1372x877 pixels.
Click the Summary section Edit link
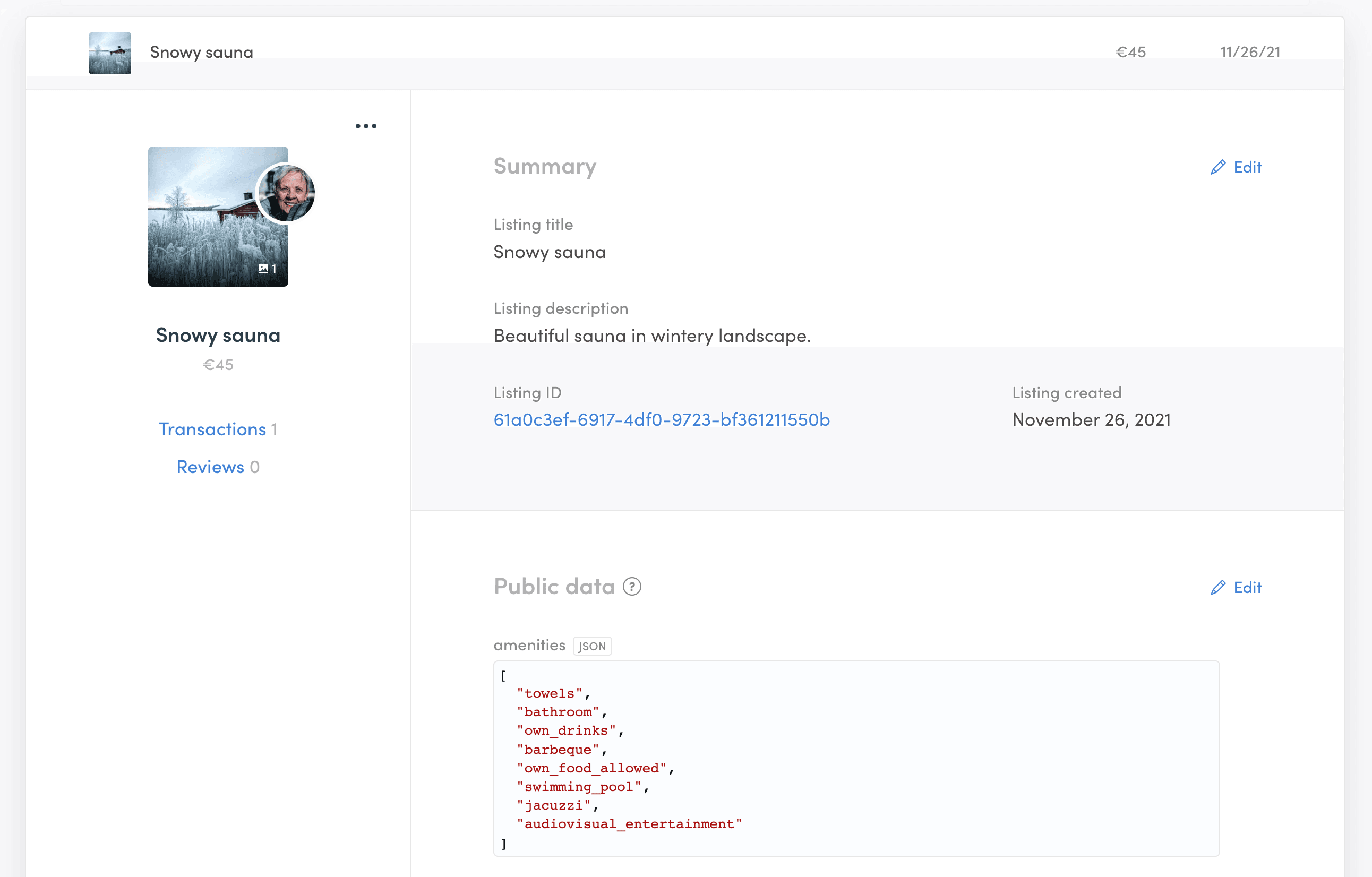click(1247, 167)
